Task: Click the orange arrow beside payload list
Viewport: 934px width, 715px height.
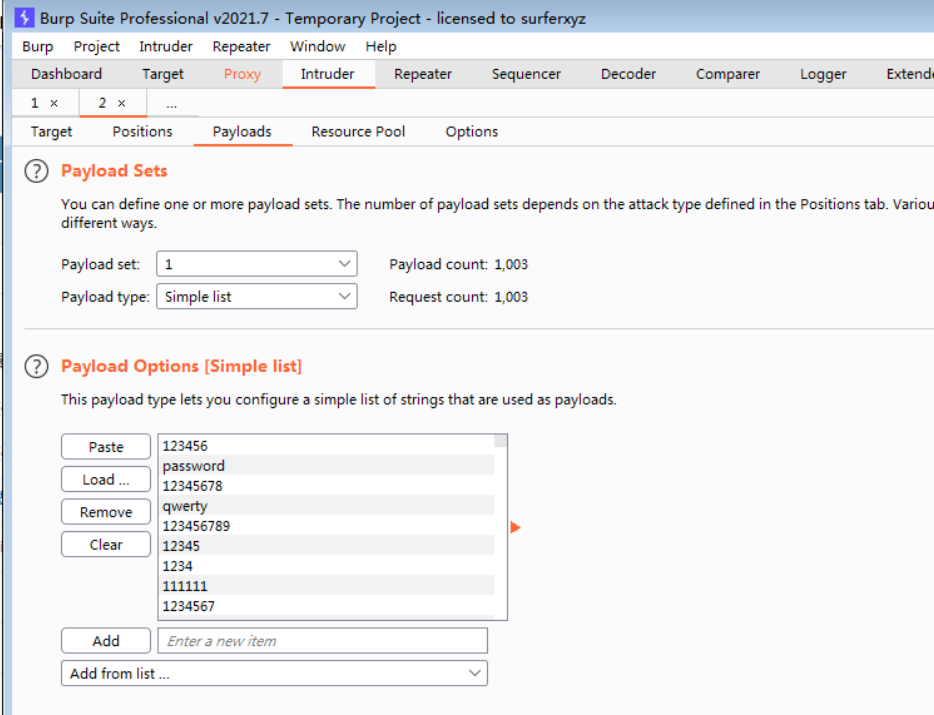Action: [515, 527]
